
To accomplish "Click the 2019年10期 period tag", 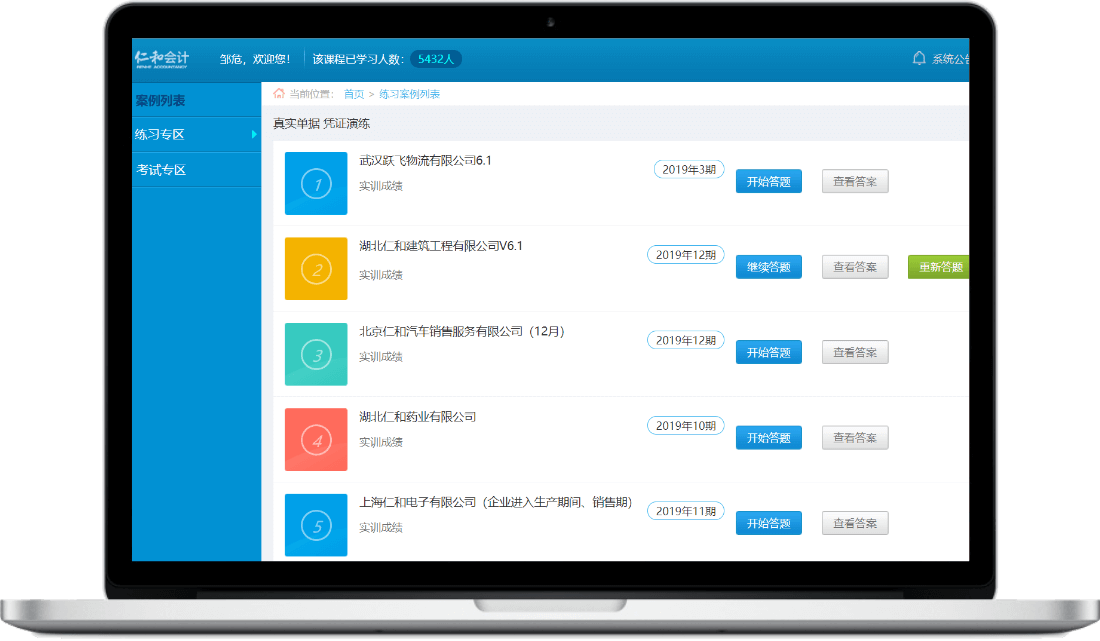I will point(686,426).
